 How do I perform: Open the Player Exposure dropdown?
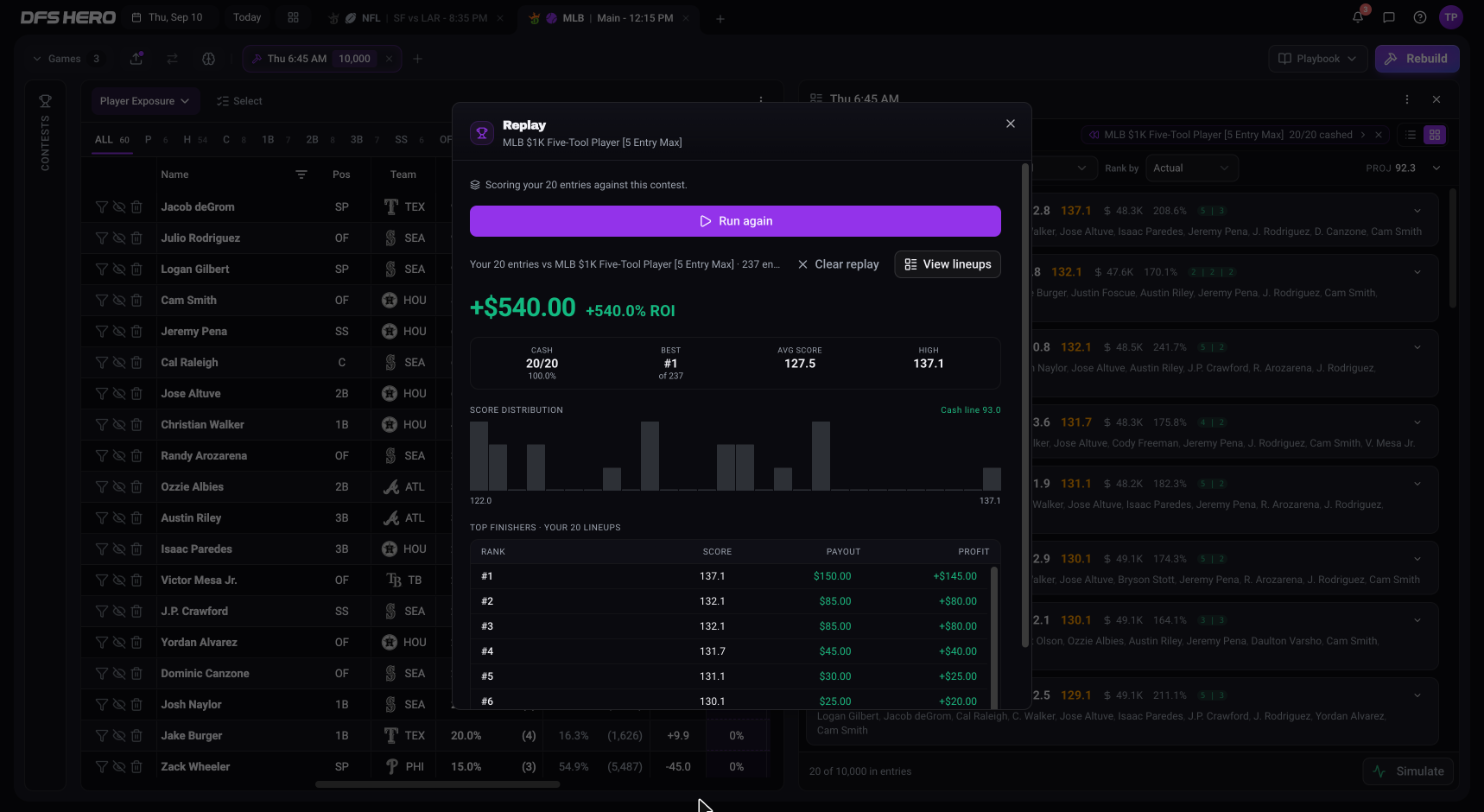[x=145, y=101]
